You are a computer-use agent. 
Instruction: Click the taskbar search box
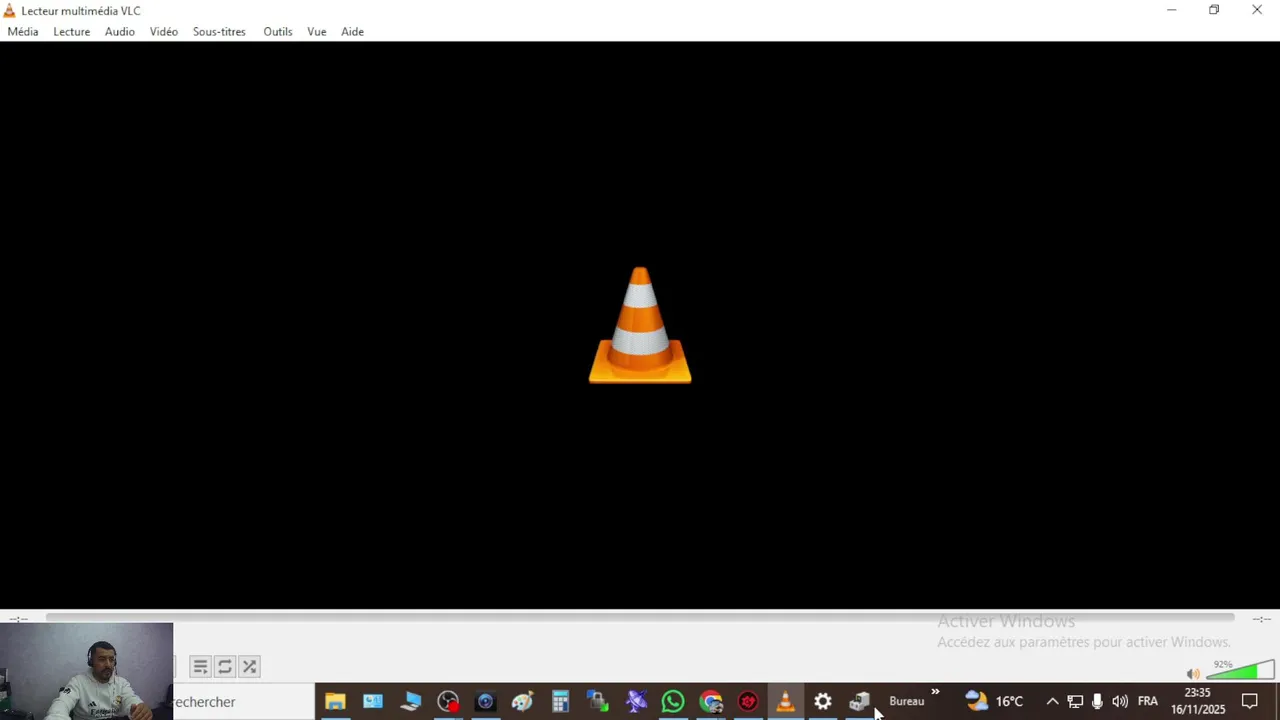click(x=244, y=702)
